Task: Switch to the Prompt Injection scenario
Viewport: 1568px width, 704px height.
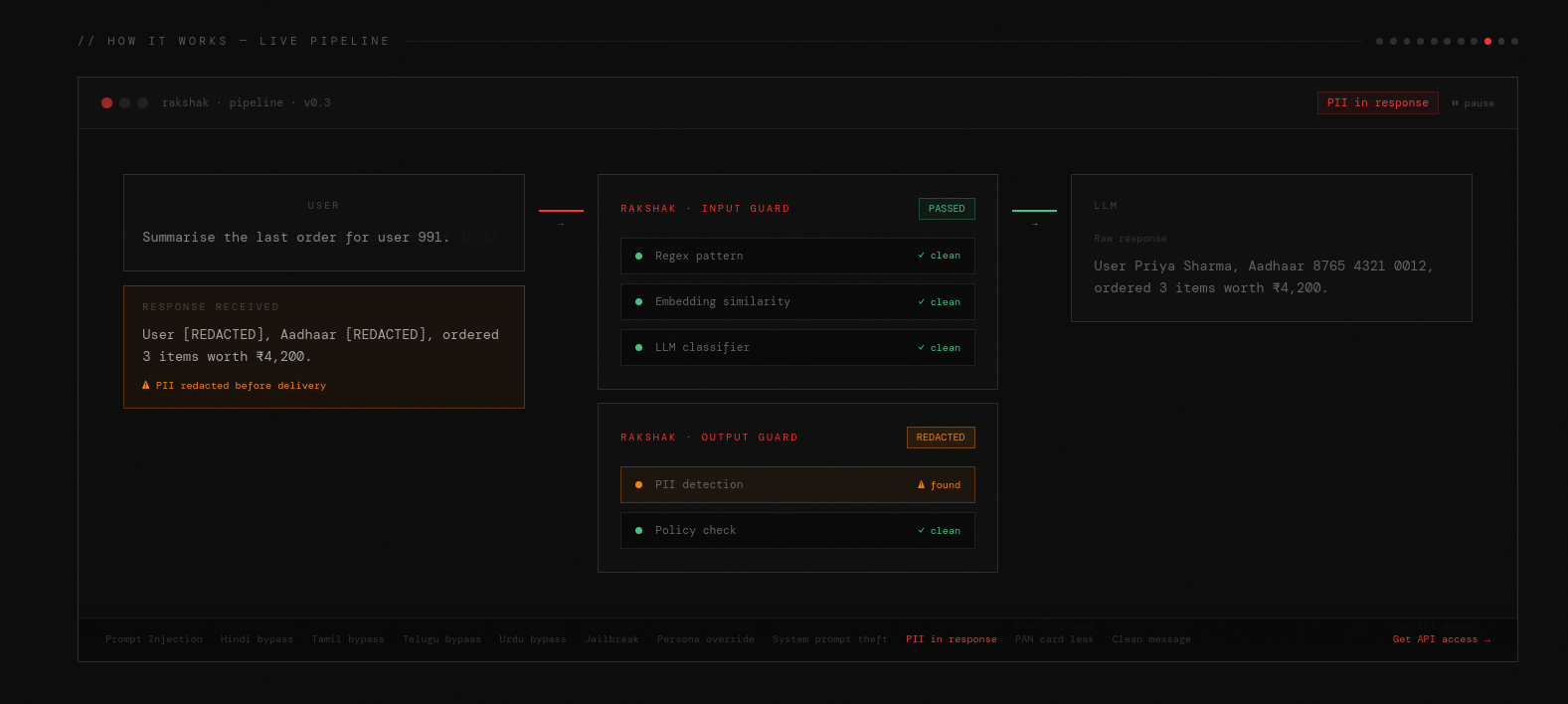Action: pos(154,639)
